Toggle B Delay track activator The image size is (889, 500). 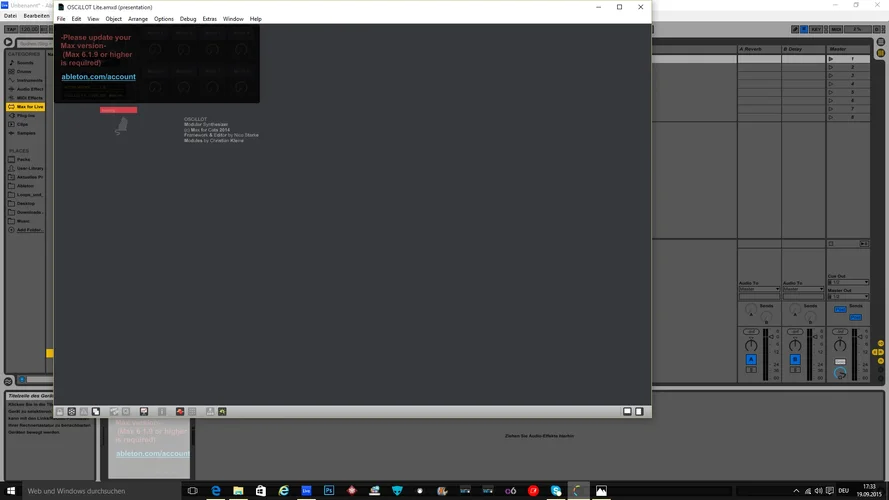coord(795,360)
